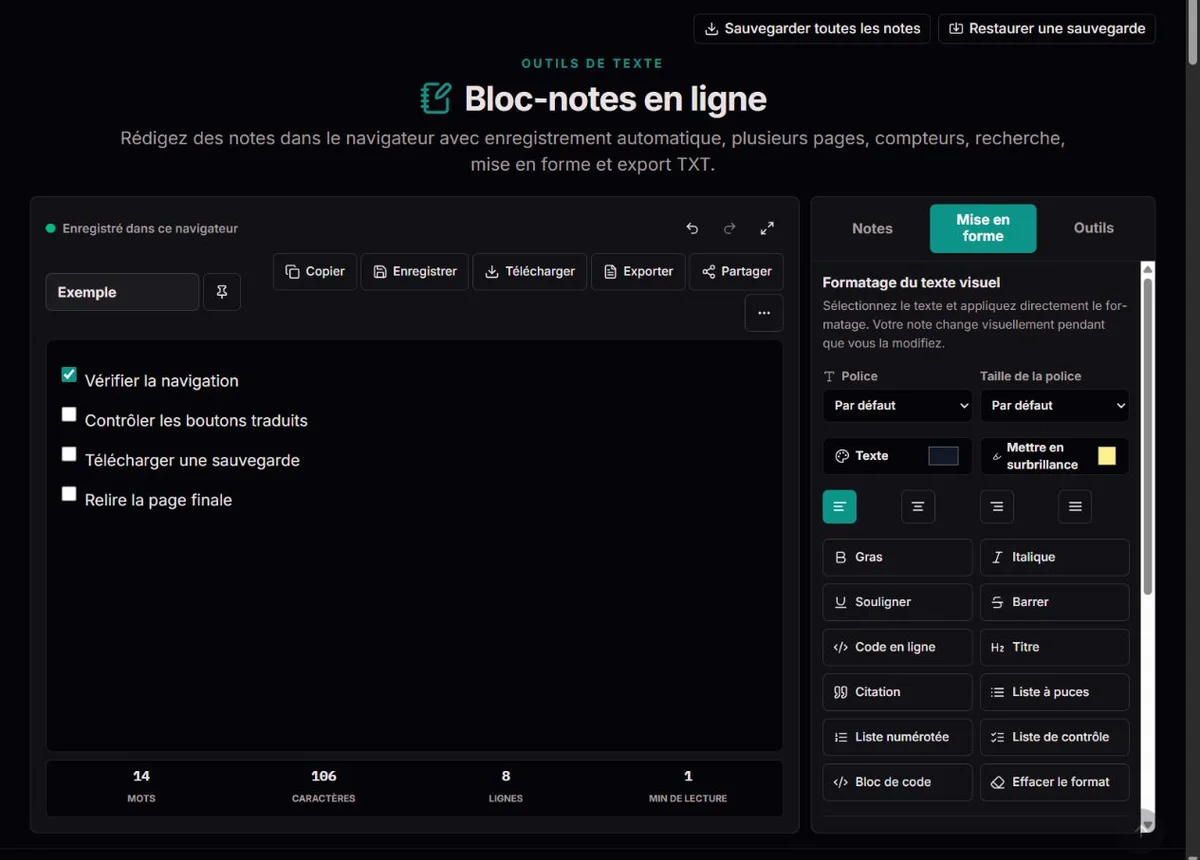Select the Mise en forme tab

(x=983, y=228)
